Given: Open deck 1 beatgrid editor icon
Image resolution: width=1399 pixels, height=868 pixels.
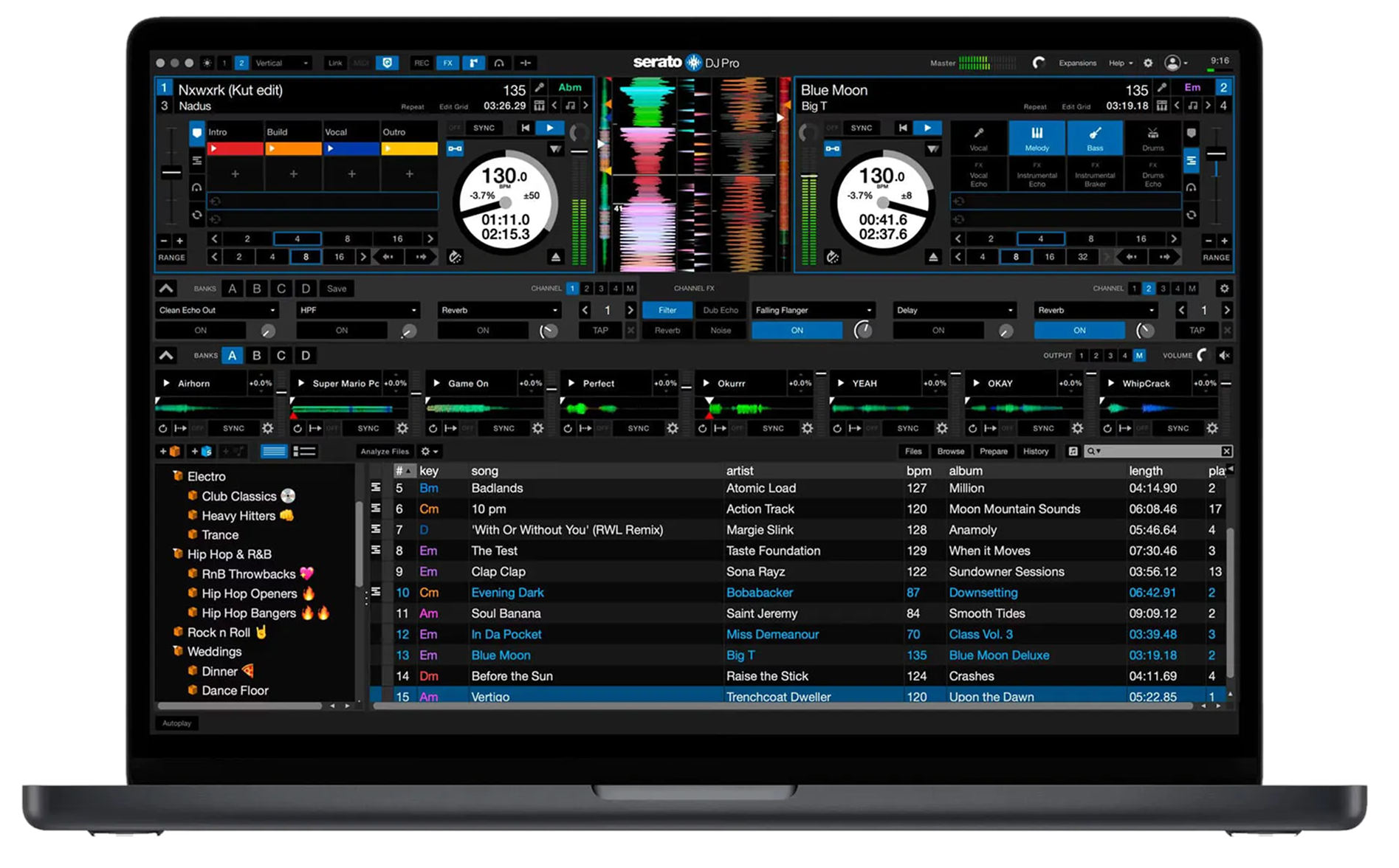Looking at the screenshot, I should [539, 106].
